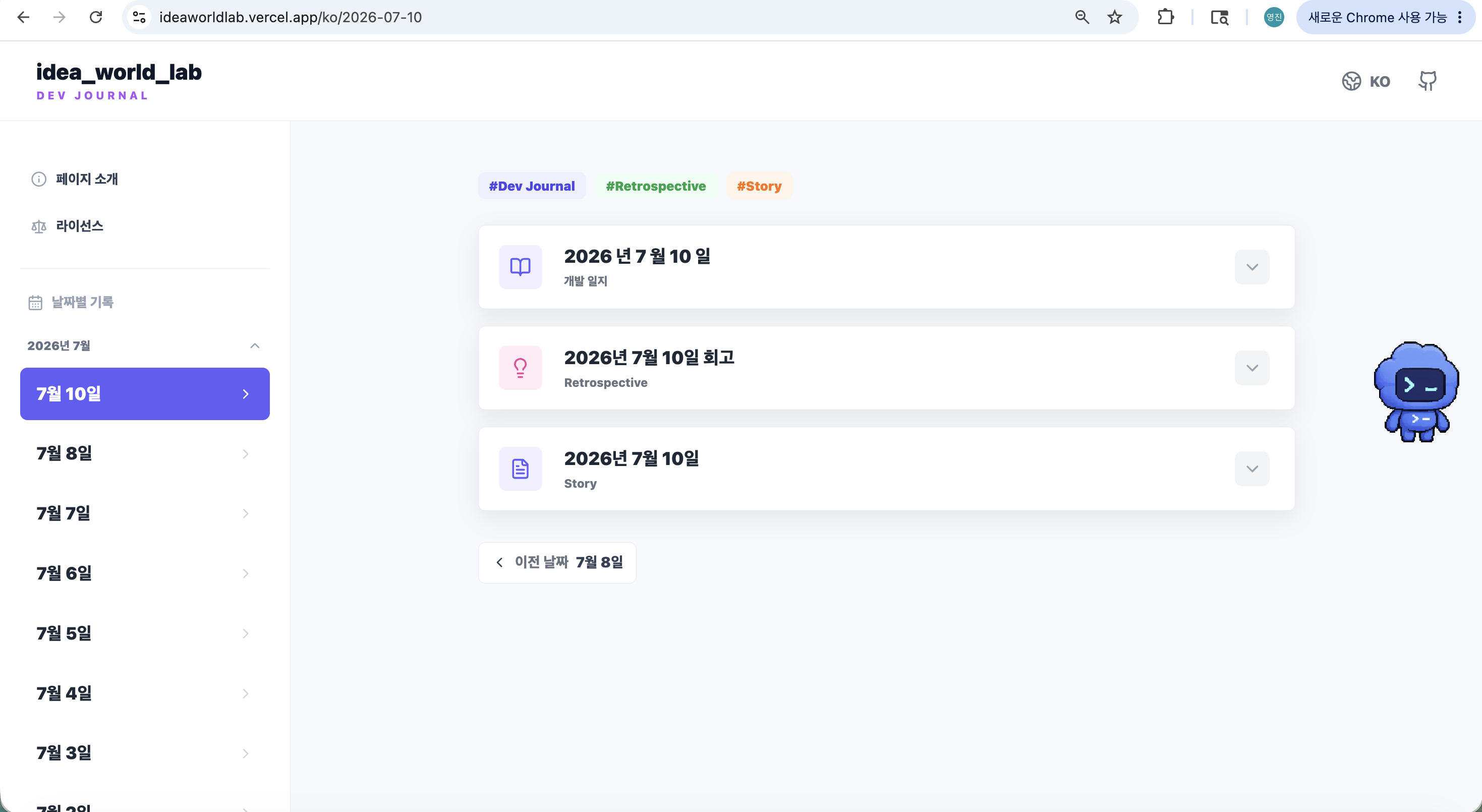Click the 2026 년 7 월 10 일 card title
The height and width of the screenshot is (812, 1482).
637,256
